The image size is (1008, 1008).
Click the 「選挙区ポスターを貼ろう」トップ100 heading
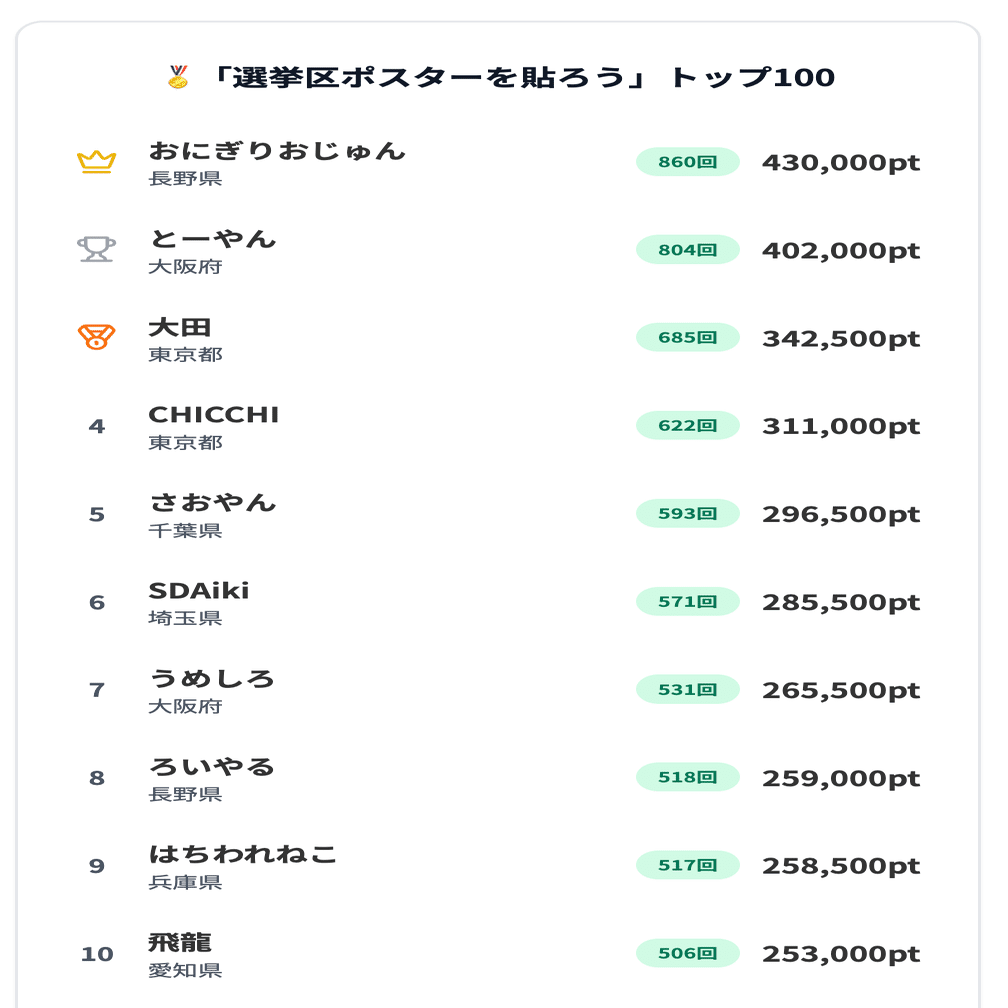click(523, 77)
